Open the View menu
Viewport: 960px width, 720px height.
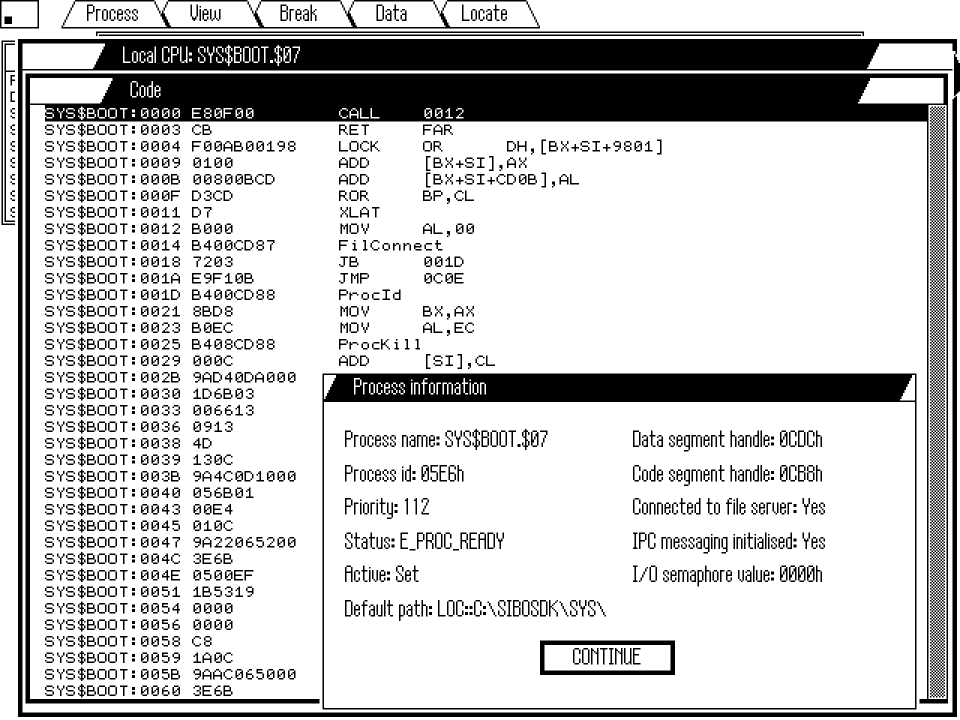tap(205, 14)
